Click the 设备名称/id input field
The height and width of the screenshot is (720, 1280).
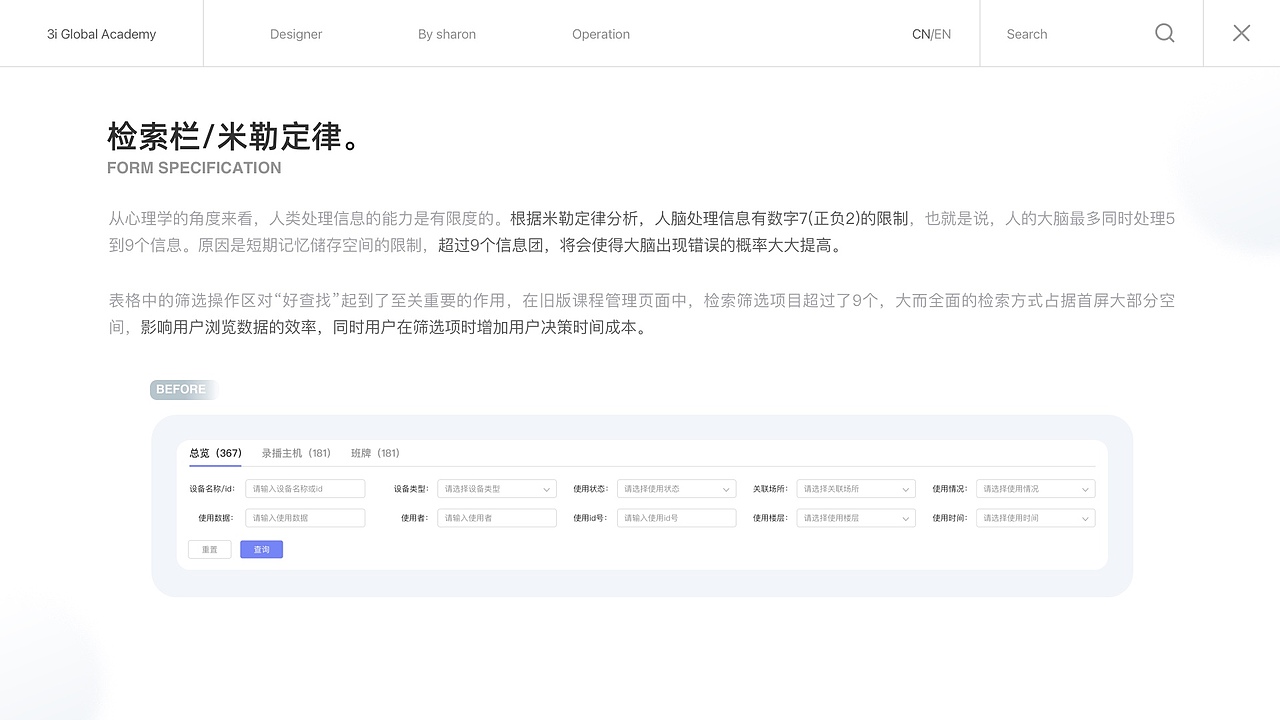click(305, 488)
